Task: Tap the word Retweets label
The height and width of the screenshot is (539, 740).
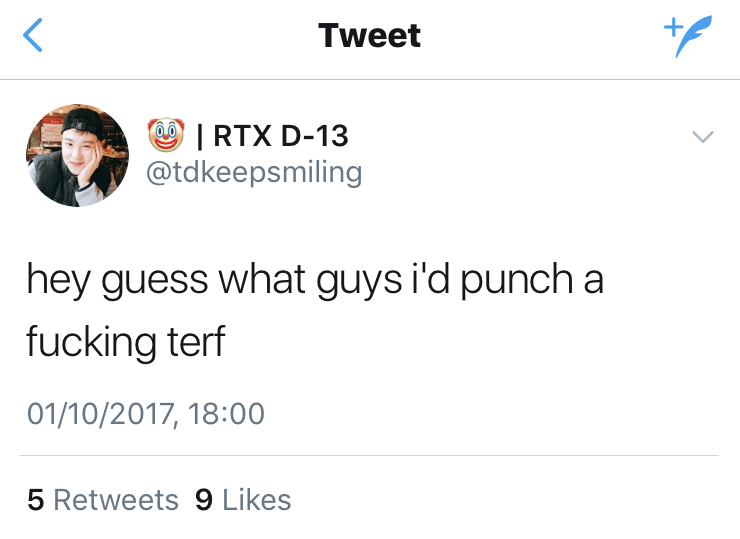Action: pyautogui.click(x=116, y=499)
